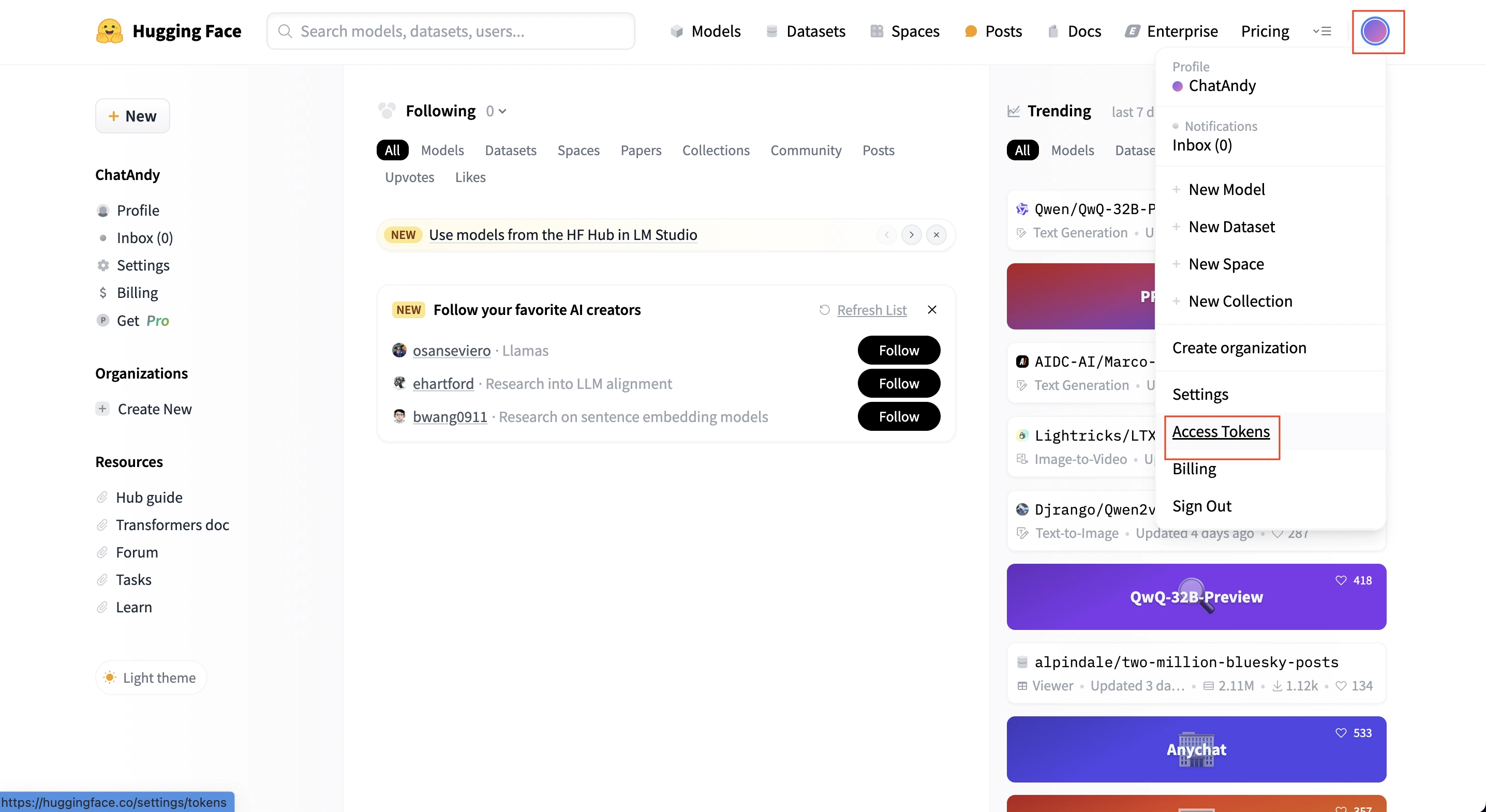Screen dimensions: 1486x812
Task: Click the Hugging Face emoji logo
Action: (x=109, y=31)
